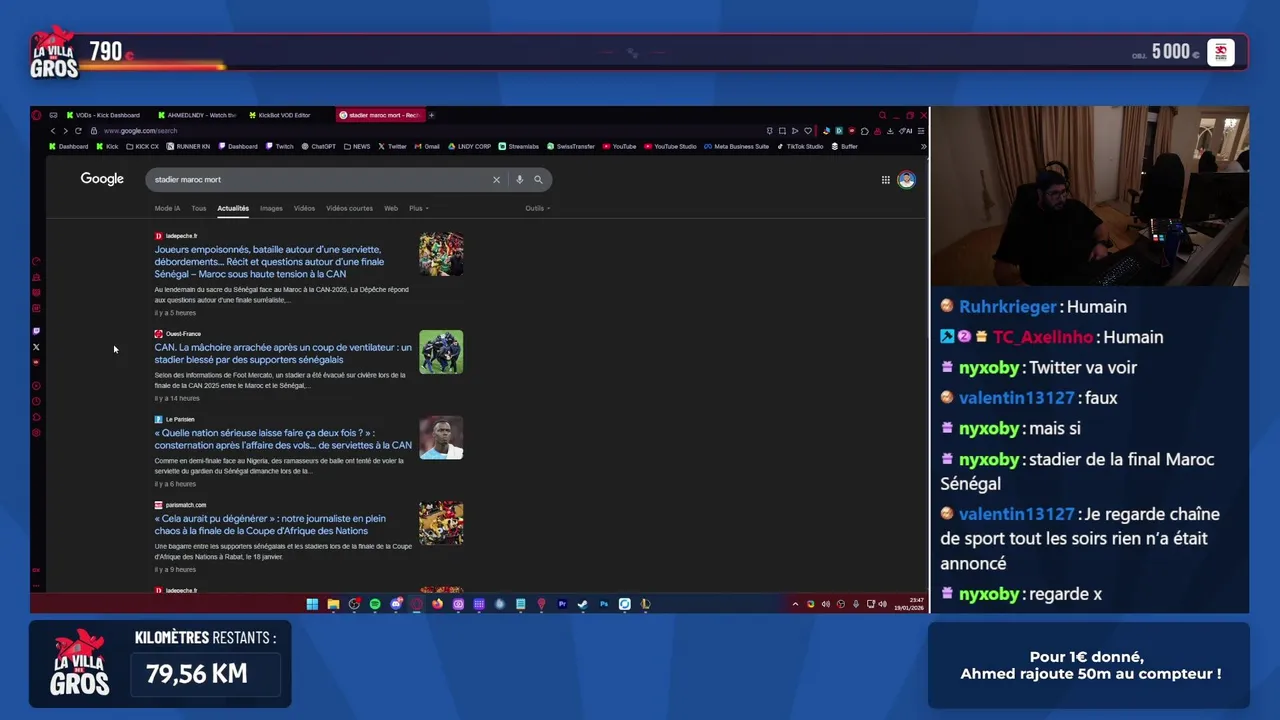Open the SwissTransfer bookmark

[x=571, y=146]
